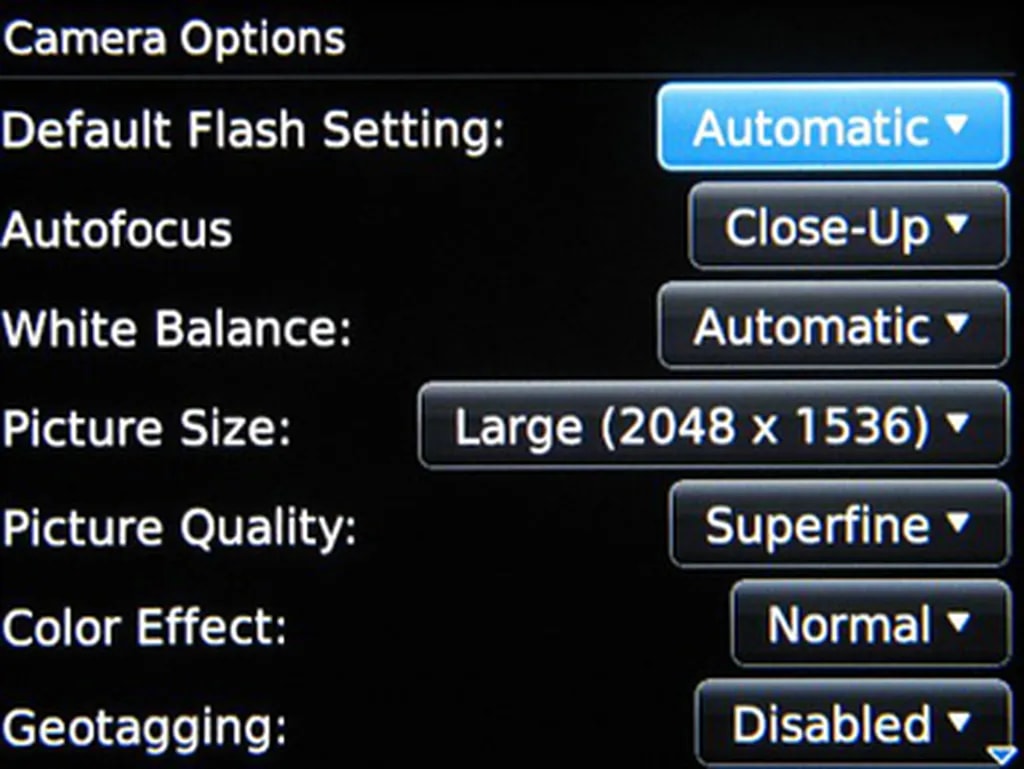Click the triangle arrow beside Normal
This screenshot has width=1024, height=769.
[957, 622]
